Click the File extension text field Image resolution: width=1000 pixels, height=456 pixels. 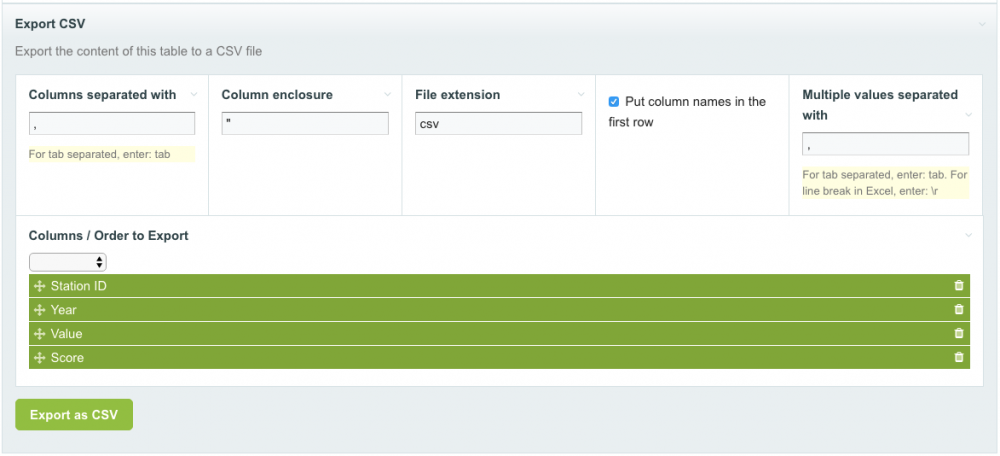[x=498, y=124]
